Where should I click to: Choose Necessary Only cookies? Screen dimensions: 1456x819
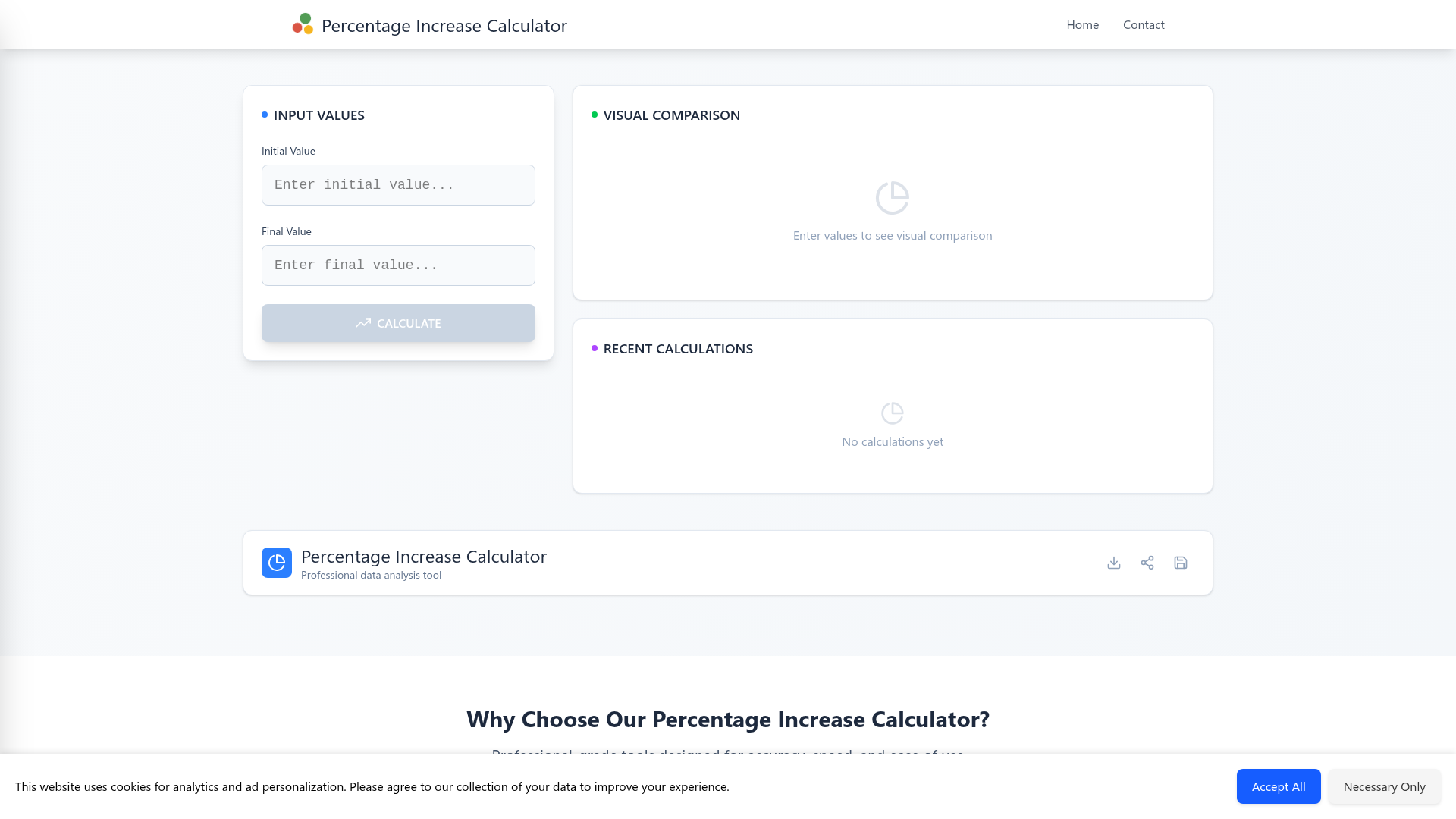[1384, 786]
